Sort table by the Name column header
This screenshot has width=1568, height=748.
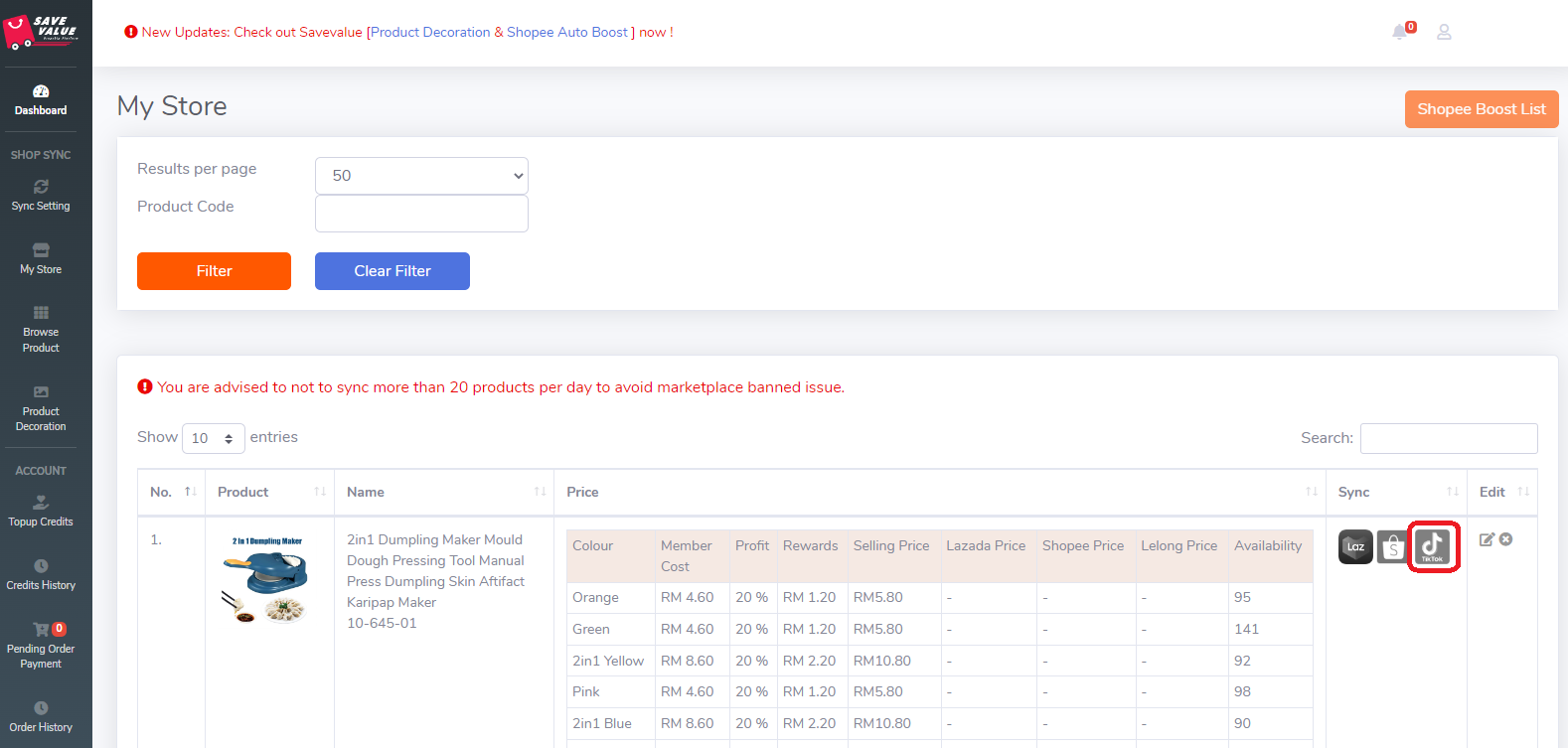click(x=443, y=492)
